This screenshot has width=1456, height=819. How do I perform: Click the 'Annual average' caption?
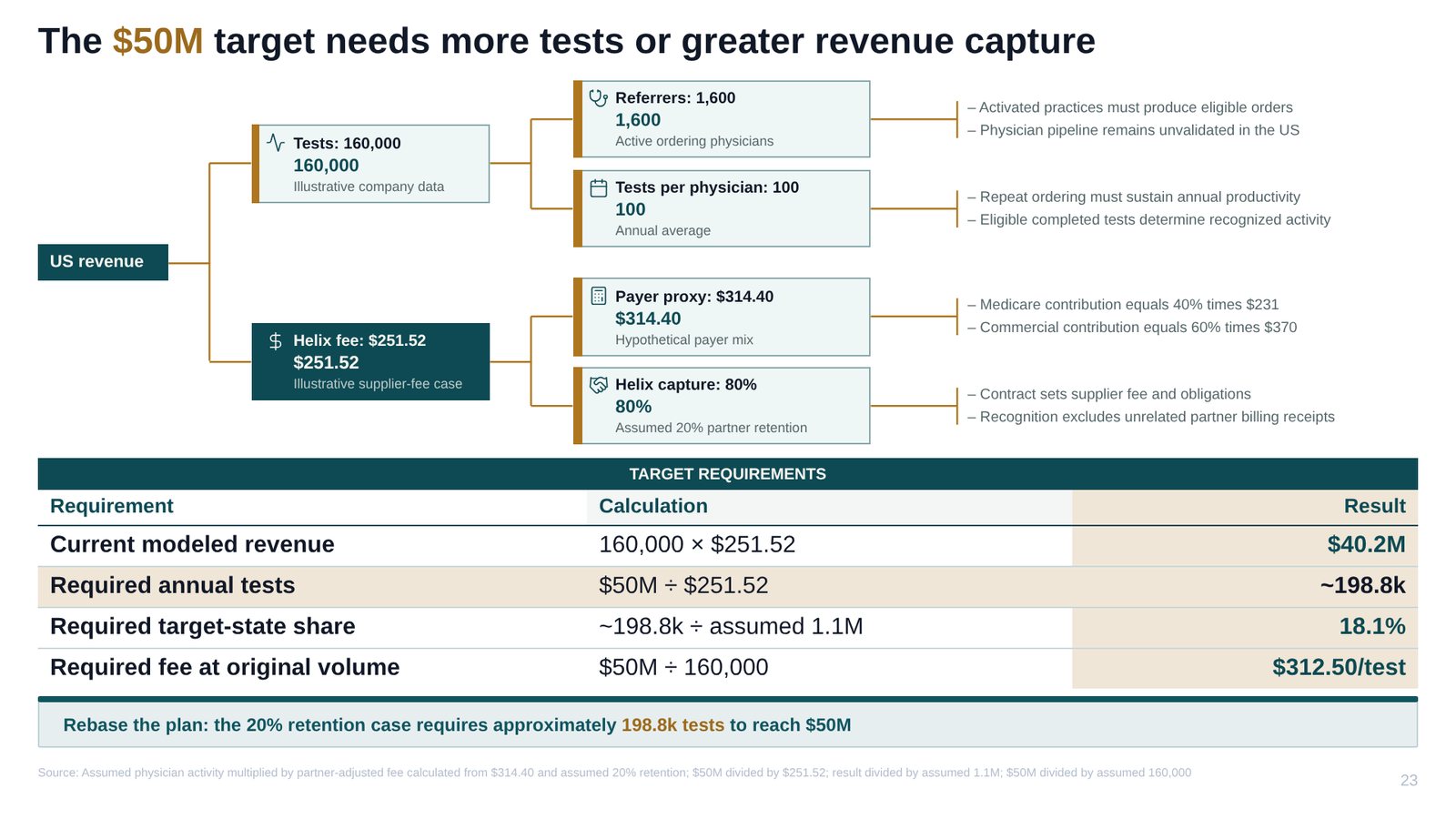pos(662,230)
